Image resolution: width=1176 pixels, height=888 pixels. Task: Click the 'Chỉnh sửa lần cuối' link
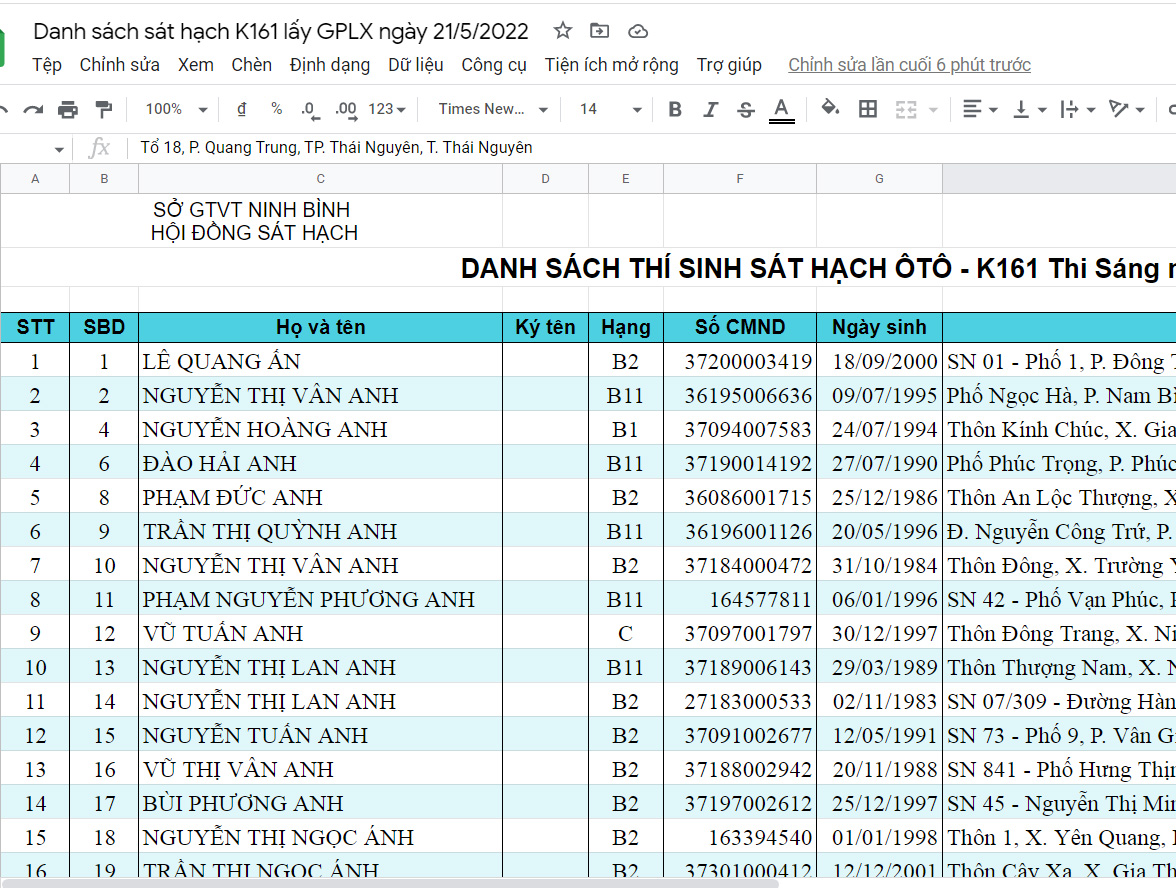[909, 65]
